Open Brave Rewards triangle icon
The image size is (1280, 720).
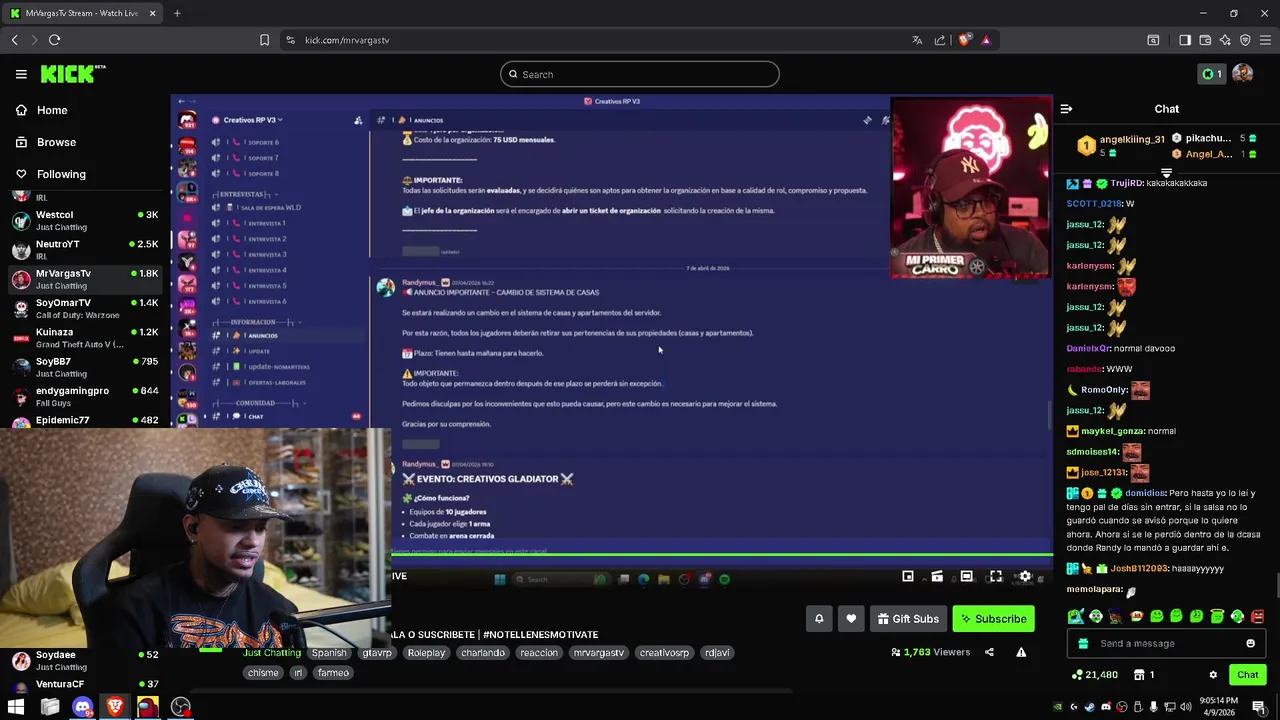pyautogui.click(x=986, y=40)
